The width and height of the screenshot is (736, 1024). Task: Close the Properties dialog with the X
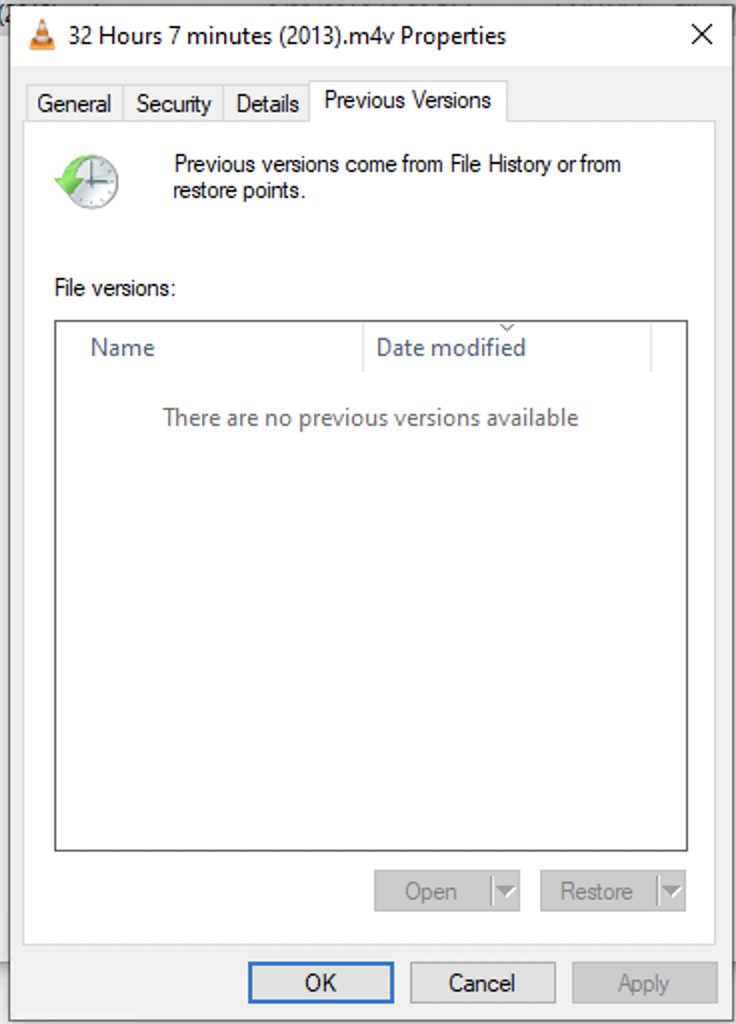pyautogui.click(x=702, y=34)
